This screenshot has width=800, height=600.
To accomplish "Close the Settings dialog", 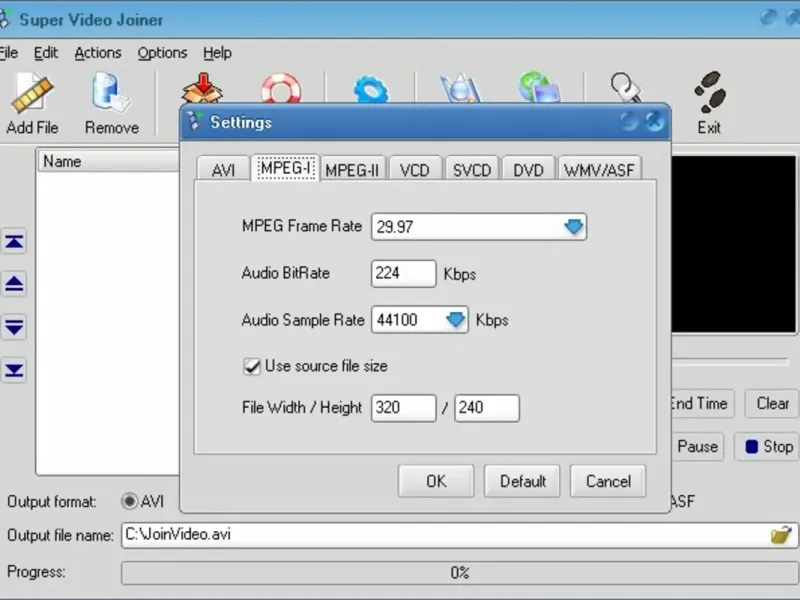I will (x=655, y=121).
